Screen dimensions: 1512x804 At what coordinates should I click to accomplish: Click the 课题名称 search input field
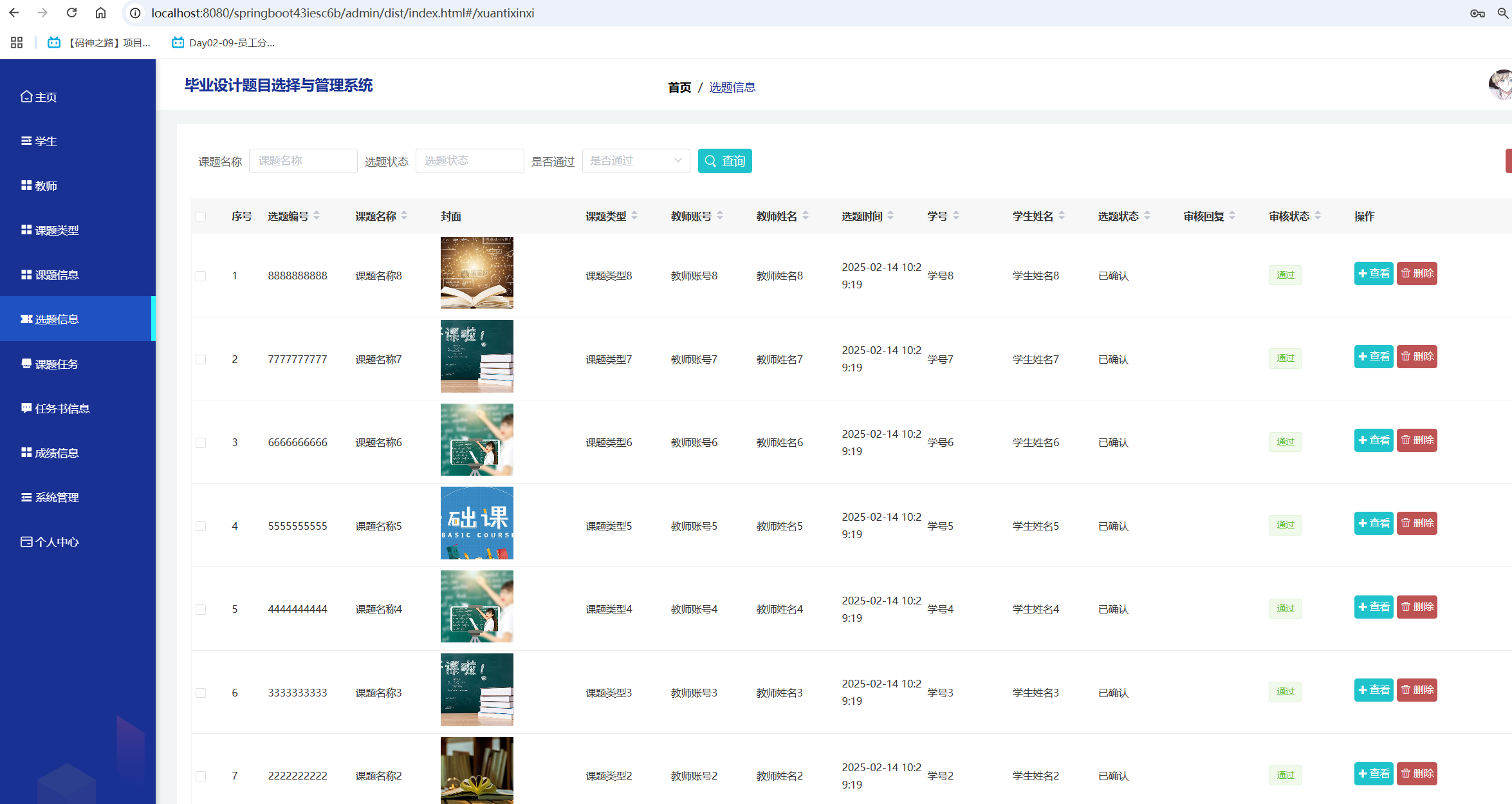tap(303, 161)
